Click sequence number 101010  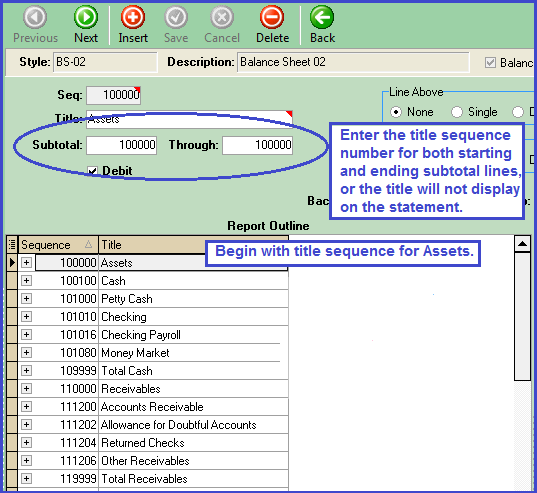point(78,317)
